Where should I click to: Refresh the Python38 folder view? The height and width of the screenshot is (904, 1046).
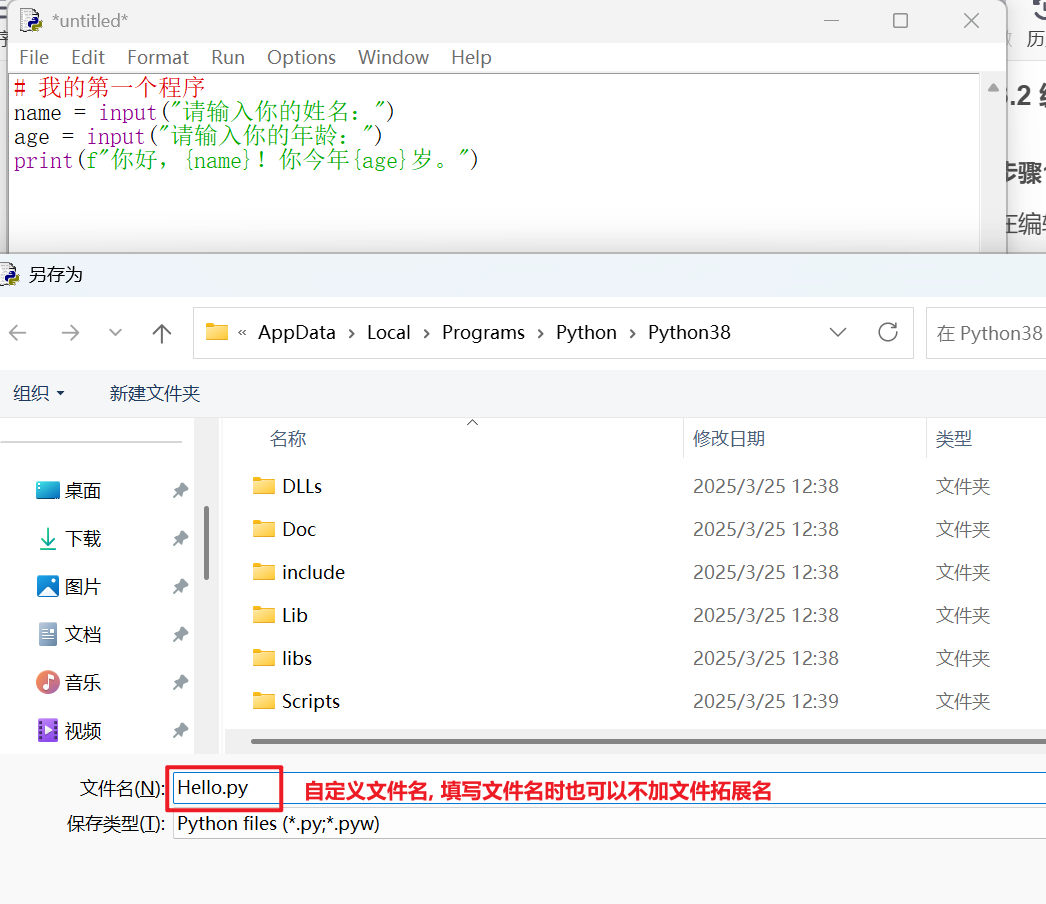(888, 332)
